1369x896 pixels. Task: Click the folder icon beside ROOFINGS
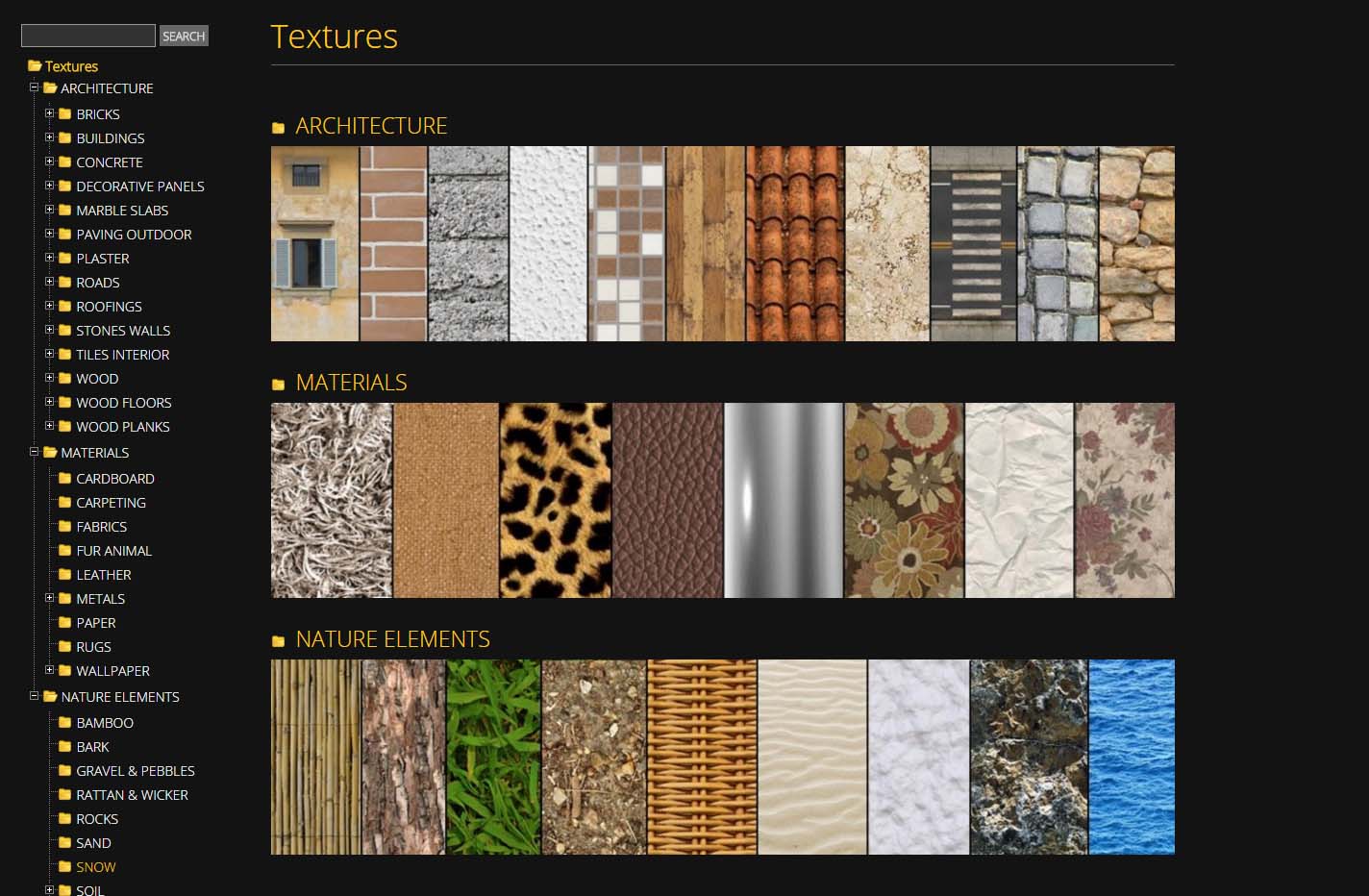(65, 306)
